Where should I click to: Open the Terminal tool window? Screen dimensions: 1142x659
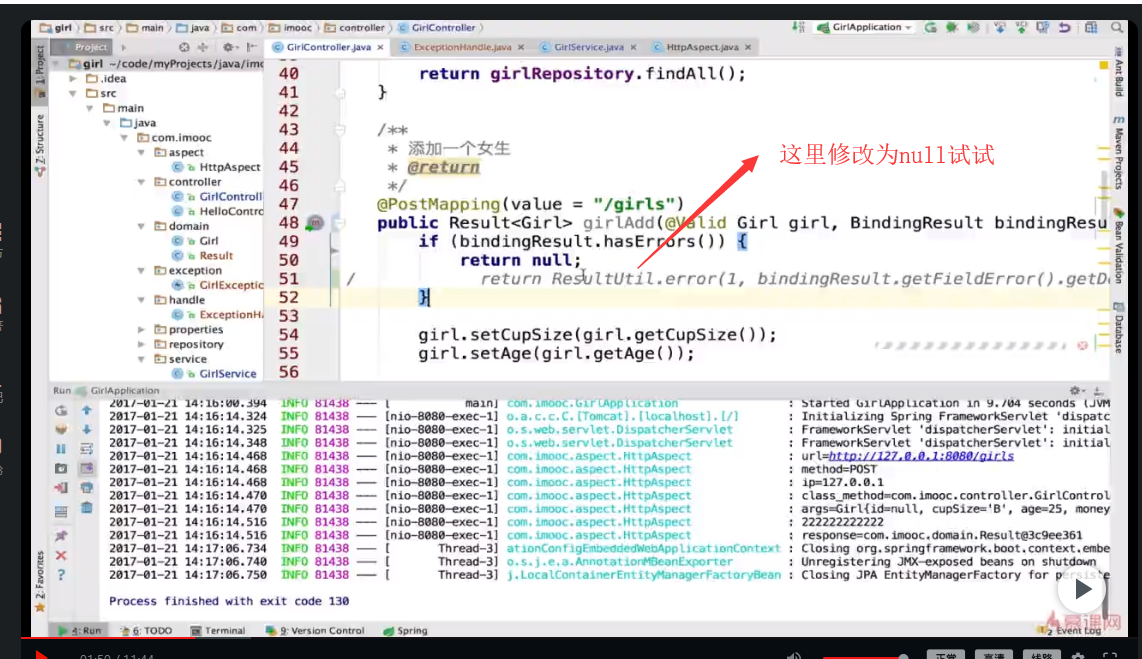click(218, 631)
